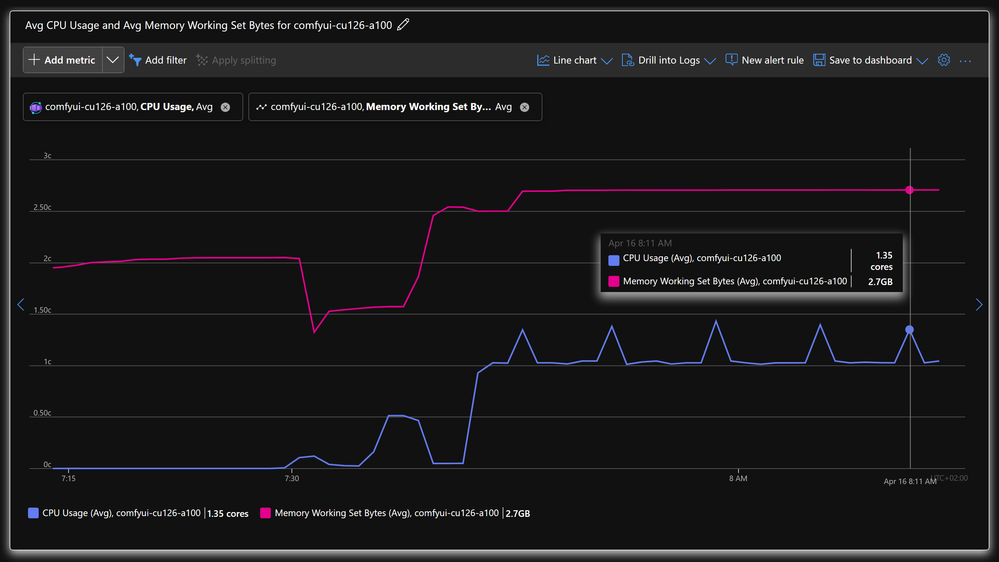
Task: Click the next time range right arrow
Action: click(979, 305)
